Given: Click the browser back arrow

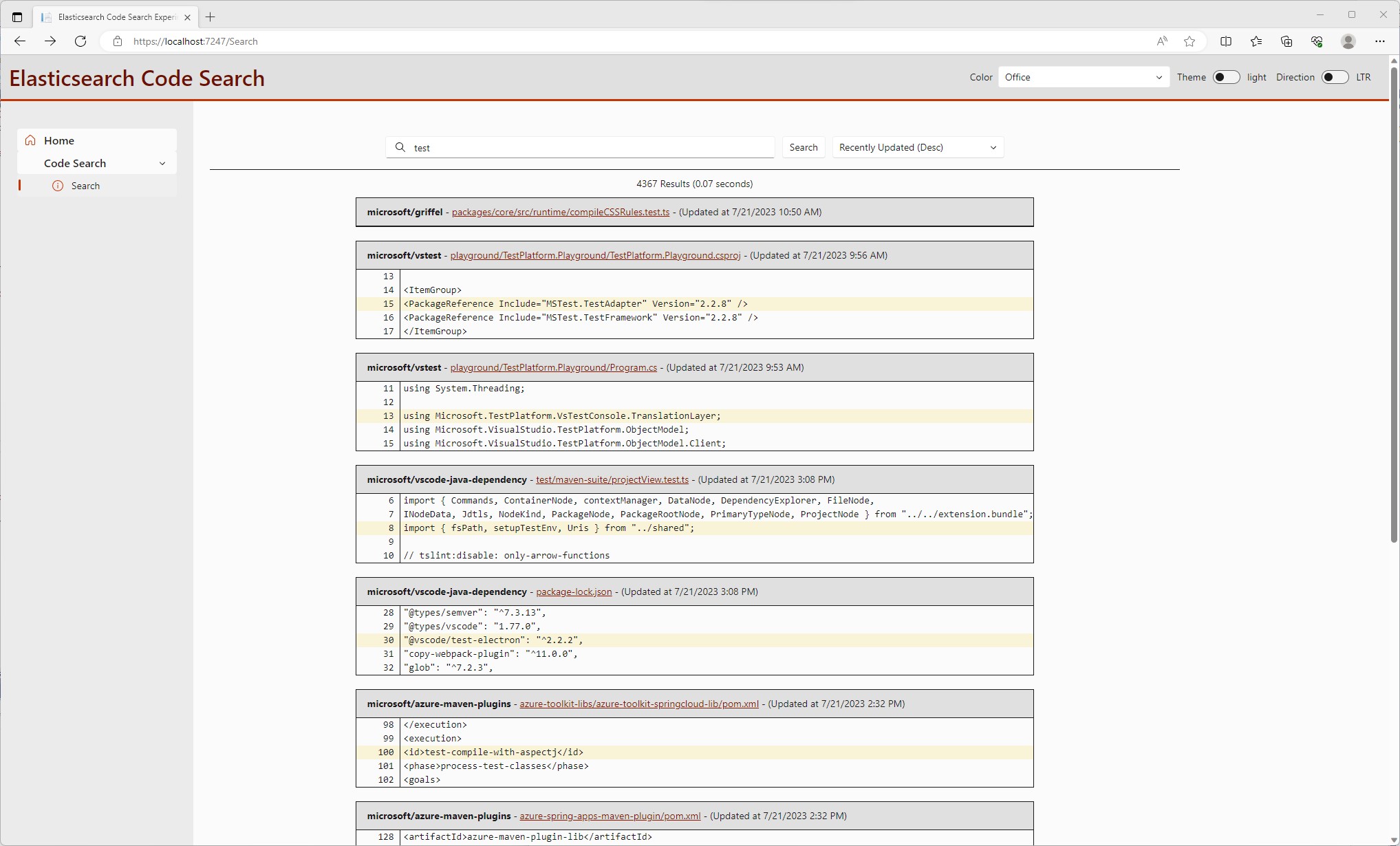Looking at the screenshot, I should 19,41.
